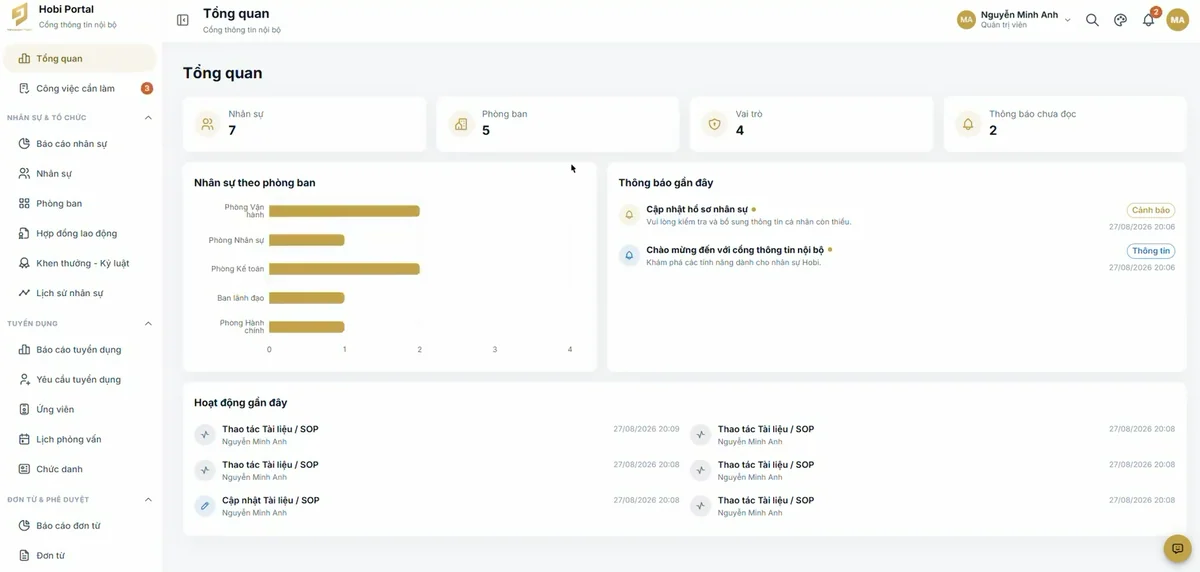Click the Ứng viên icon in sidebar
This screenshot has height=572, width=1200.
point(25,409)
